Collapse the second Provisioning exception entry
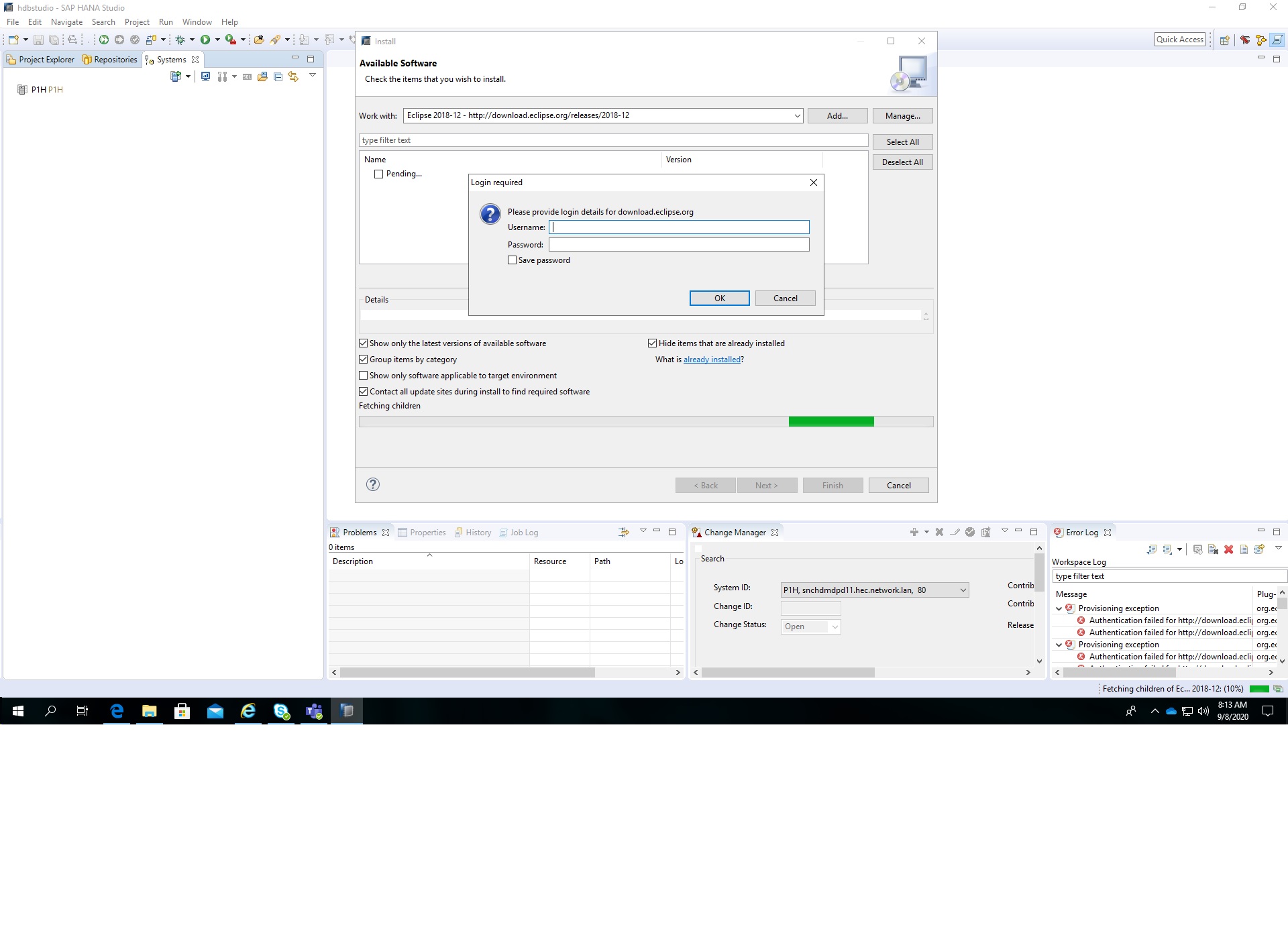Viewport: 1288px width, 927px height. click(x=1059, y=645)
